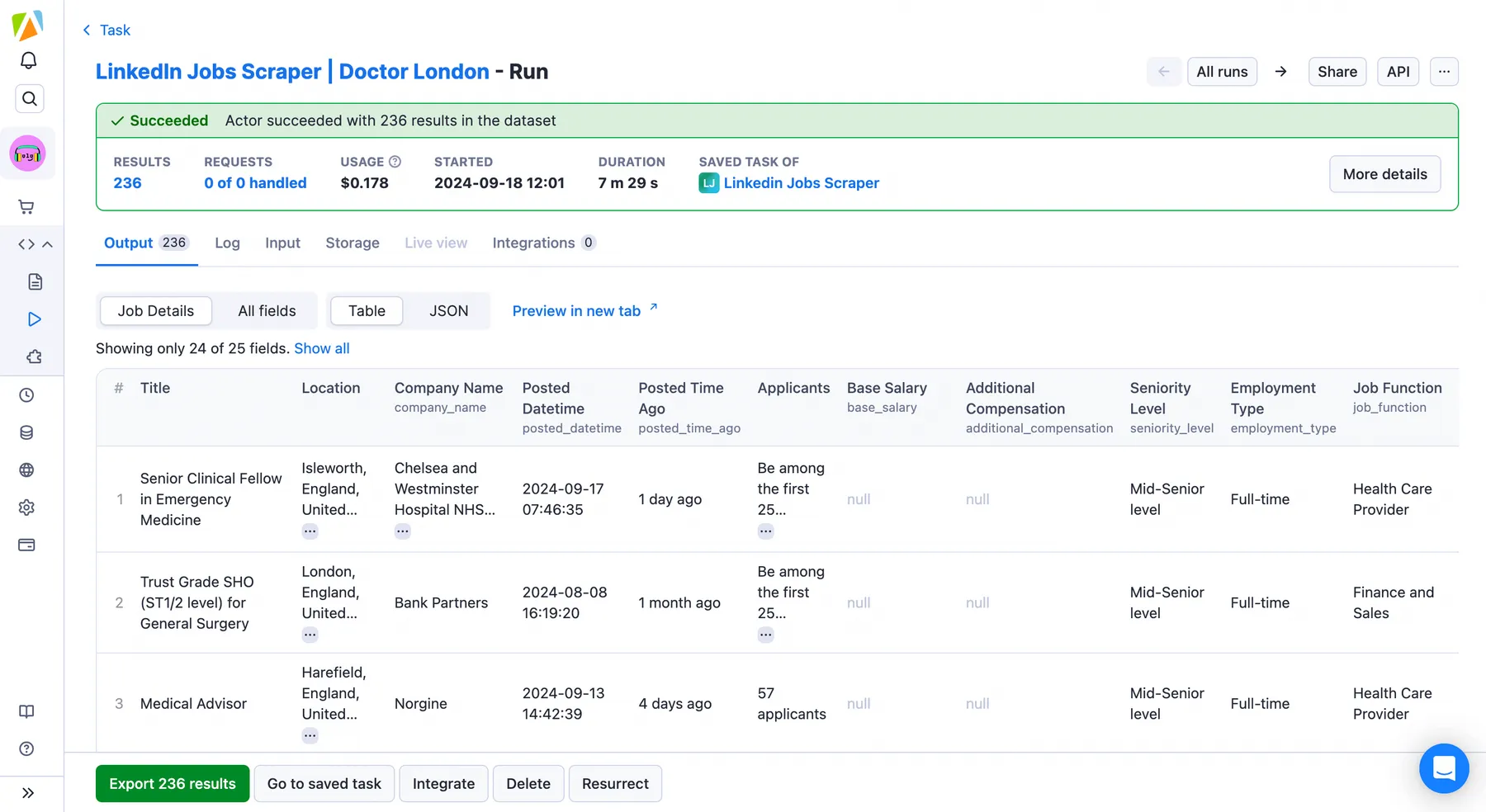Switch to the Live view tab
This screenshot has width=1486, height=812.
click(x=436, y=243)
